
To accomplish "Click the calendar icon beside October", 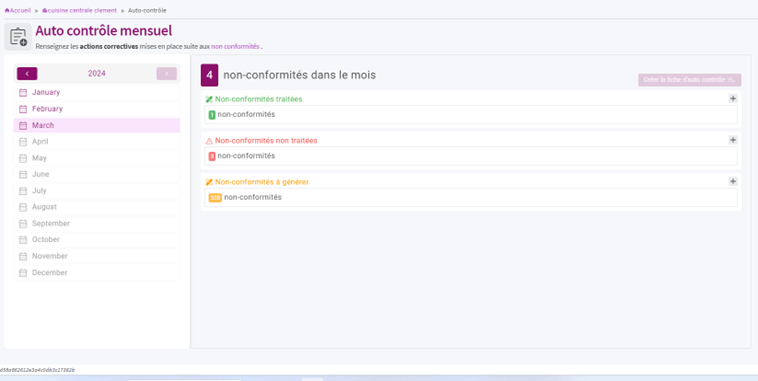I will click(x=23, y=239).
